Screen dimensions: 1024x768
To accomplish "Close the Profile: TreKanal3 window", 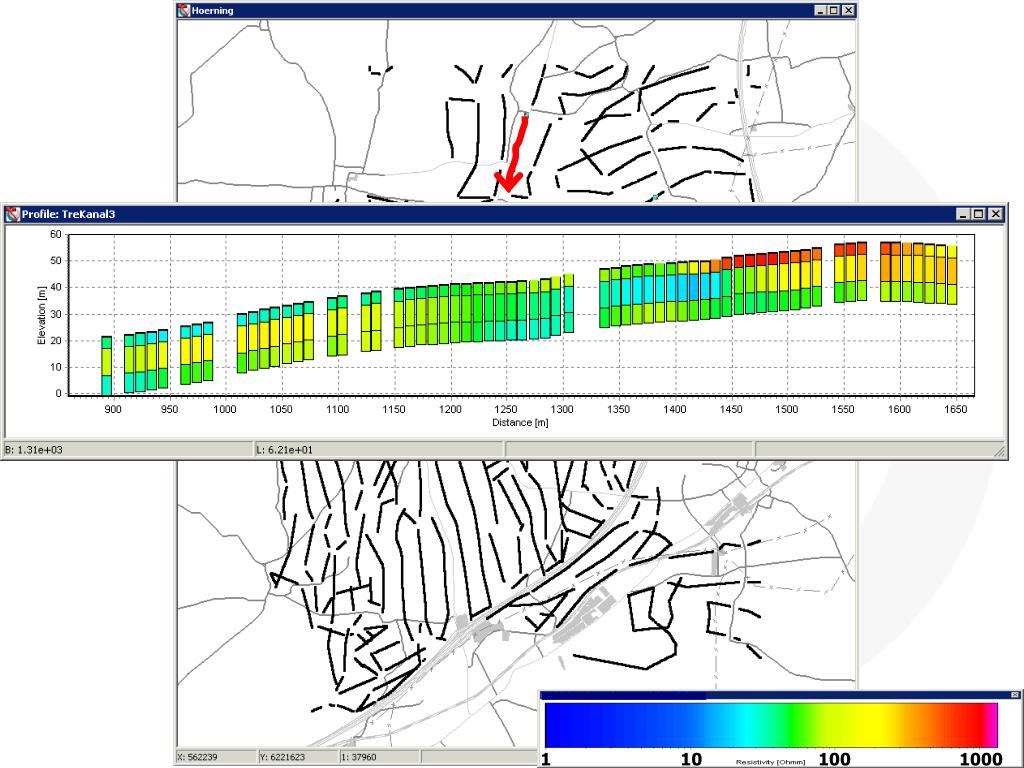I will pyautogui.click(x=995, y=214).
